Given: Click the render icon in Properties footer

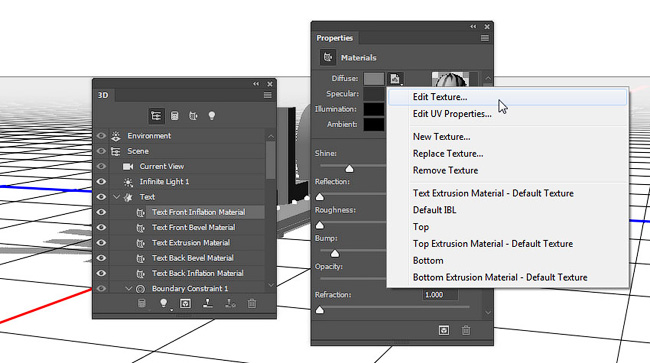Looking at the screenshot, I should 444,330.
